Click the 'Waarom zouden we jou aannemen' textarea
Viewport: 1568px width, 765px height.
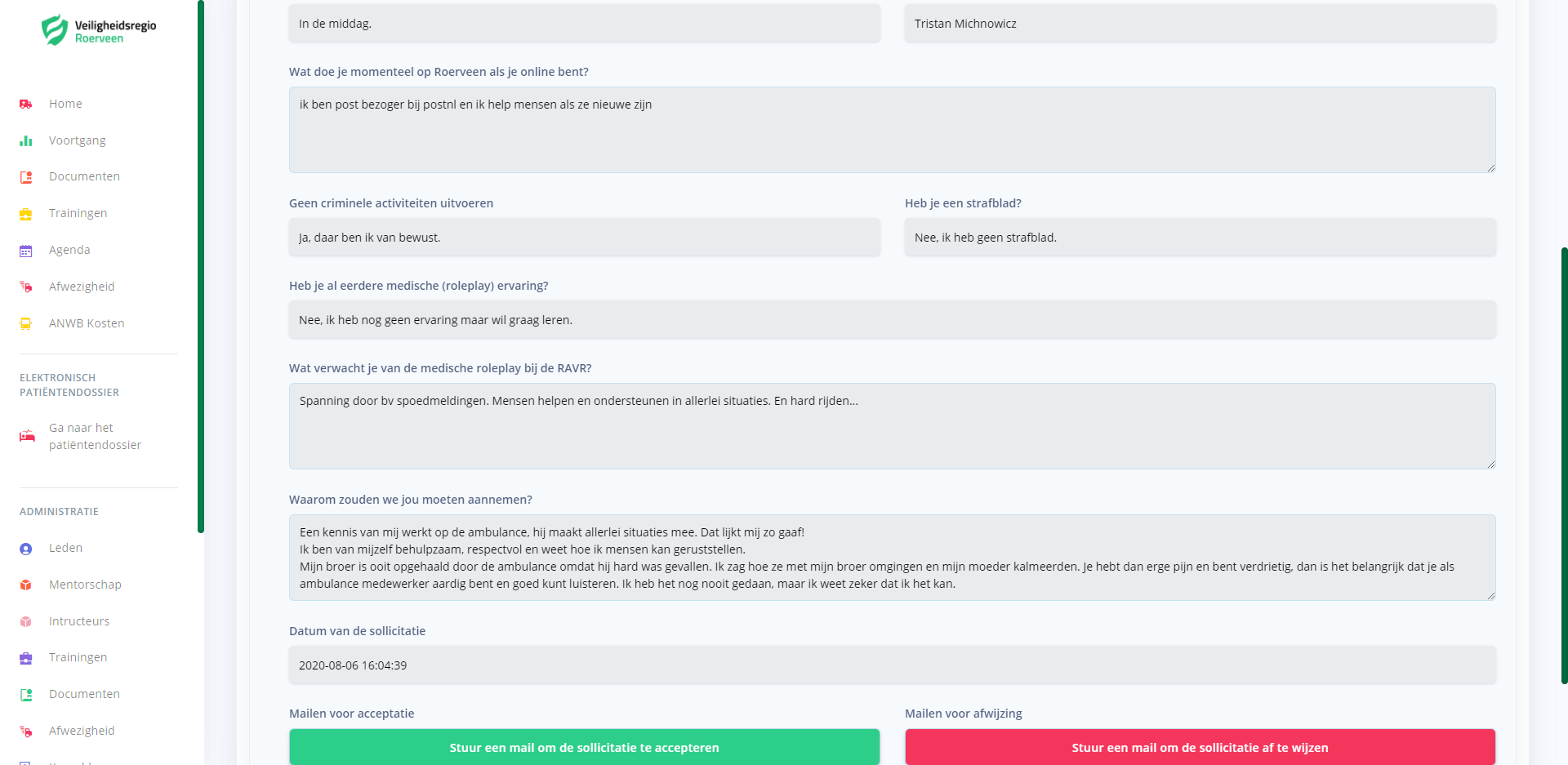click(892, 558)
